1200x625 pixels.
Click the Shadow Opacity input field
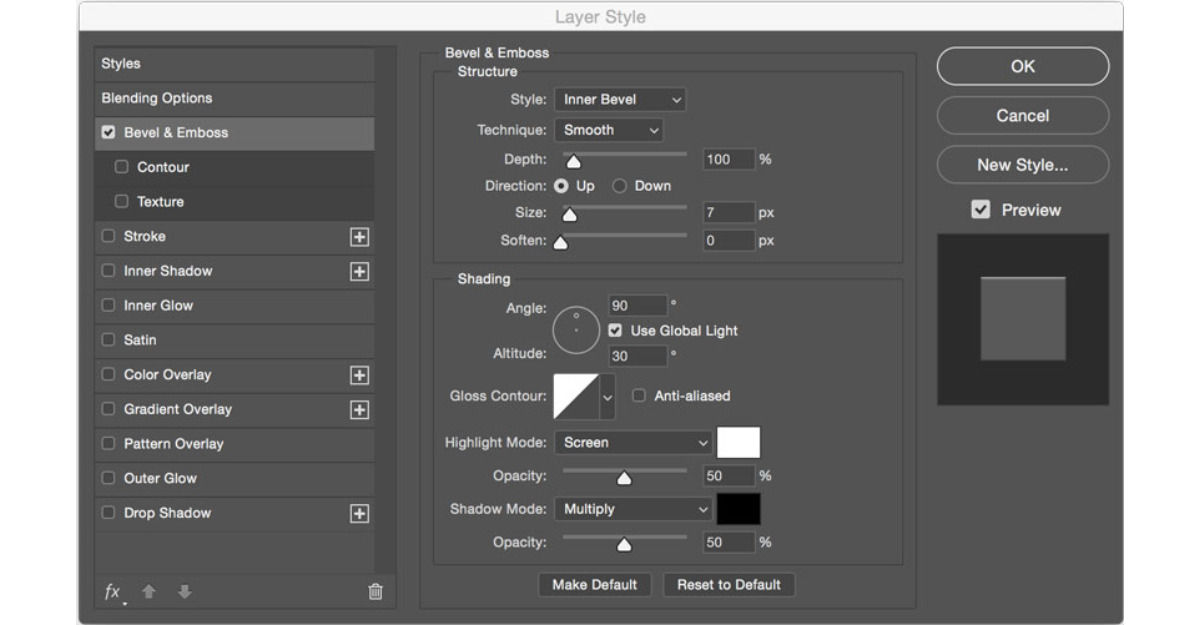pyautogui.click(x=728, y=542)
